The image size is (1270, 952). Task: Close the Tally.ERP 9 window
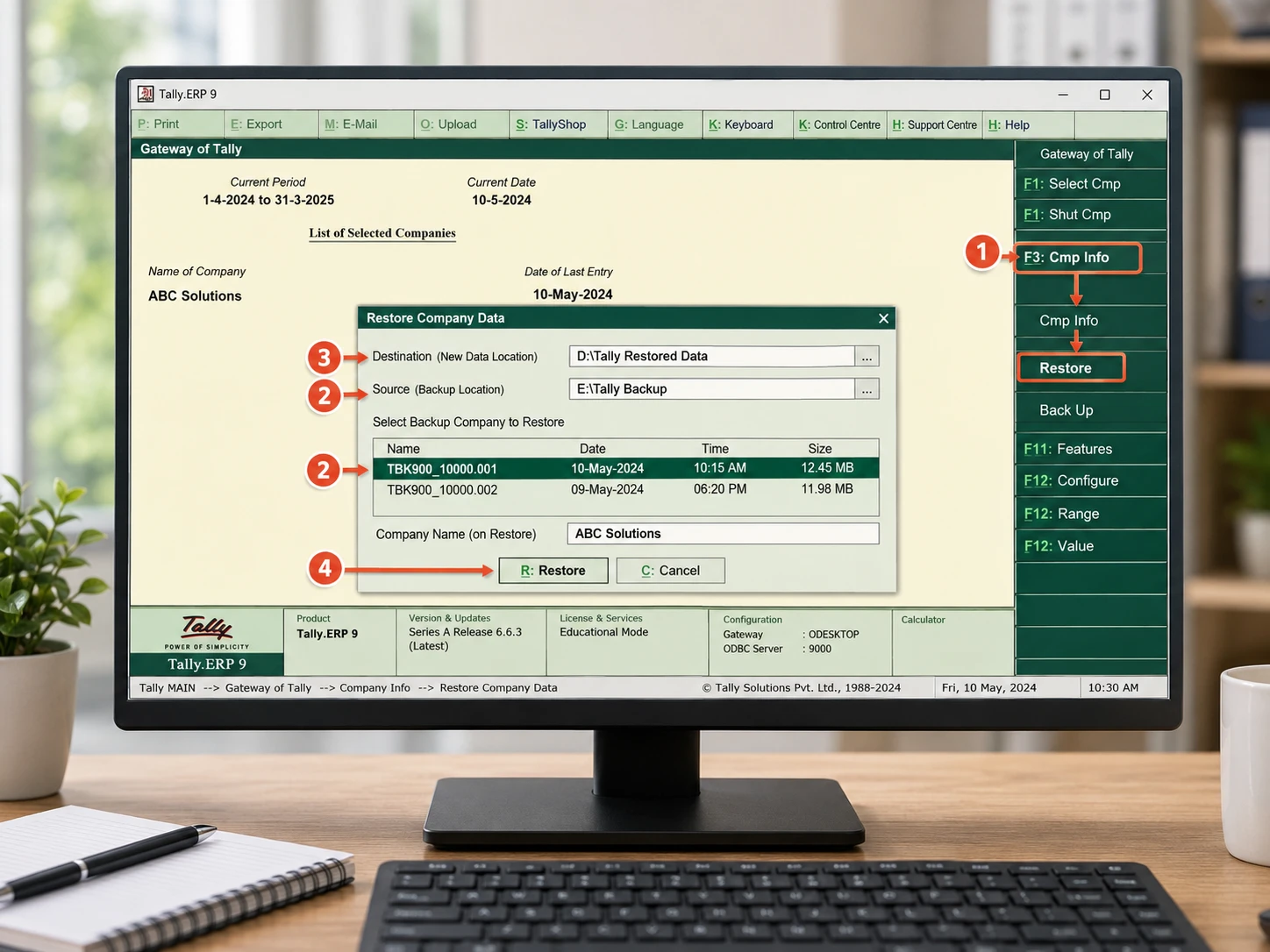point(1147,95)
